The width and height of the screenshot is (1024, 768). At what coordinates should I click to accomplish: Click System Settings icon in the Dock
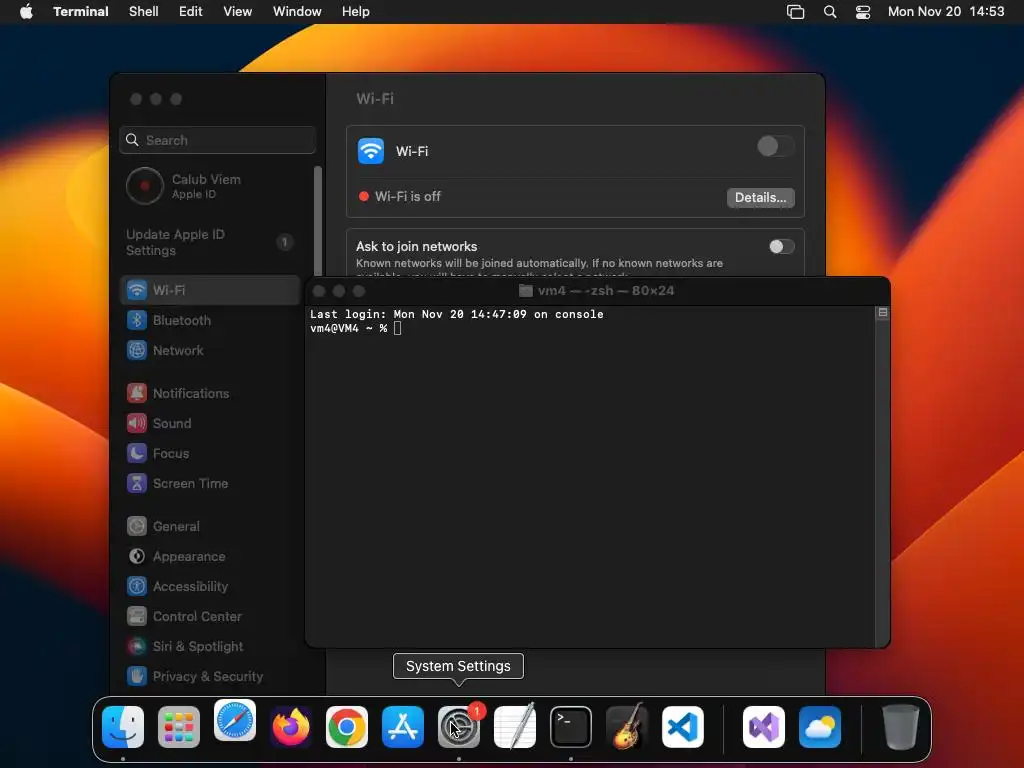459,727
